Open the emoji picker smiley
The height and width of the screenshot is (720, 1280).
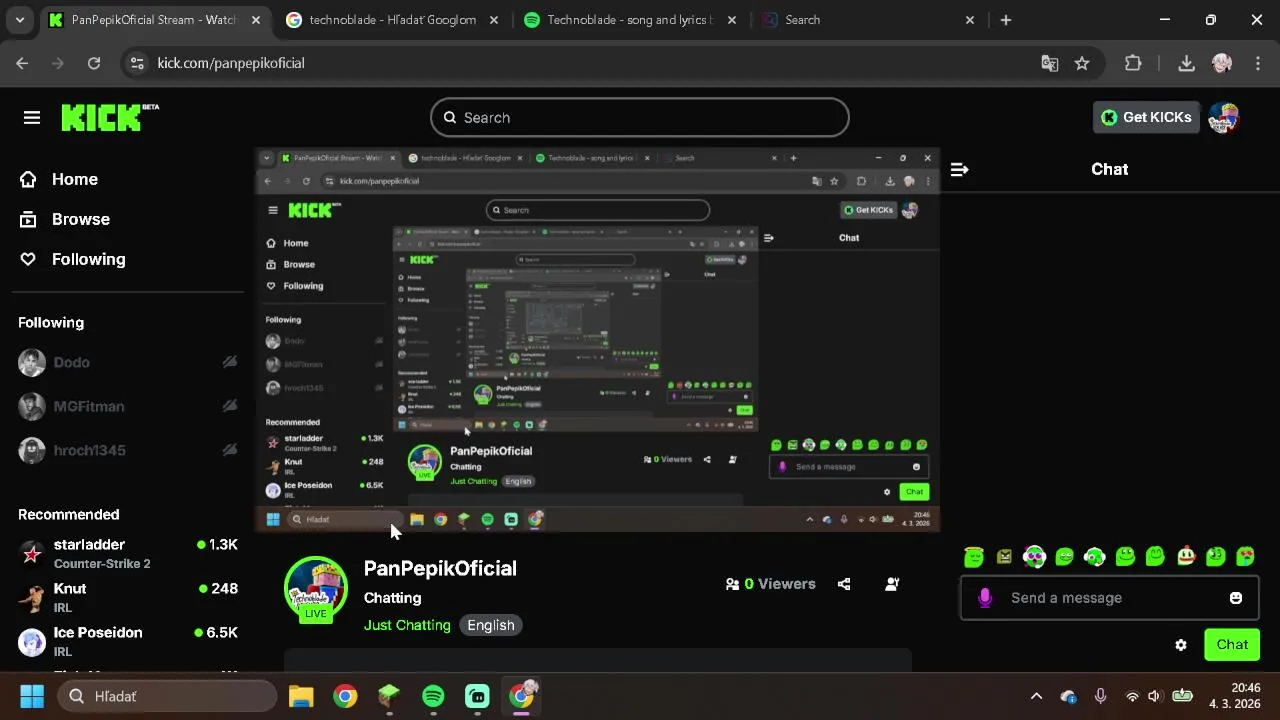[x=1236, y=598]
